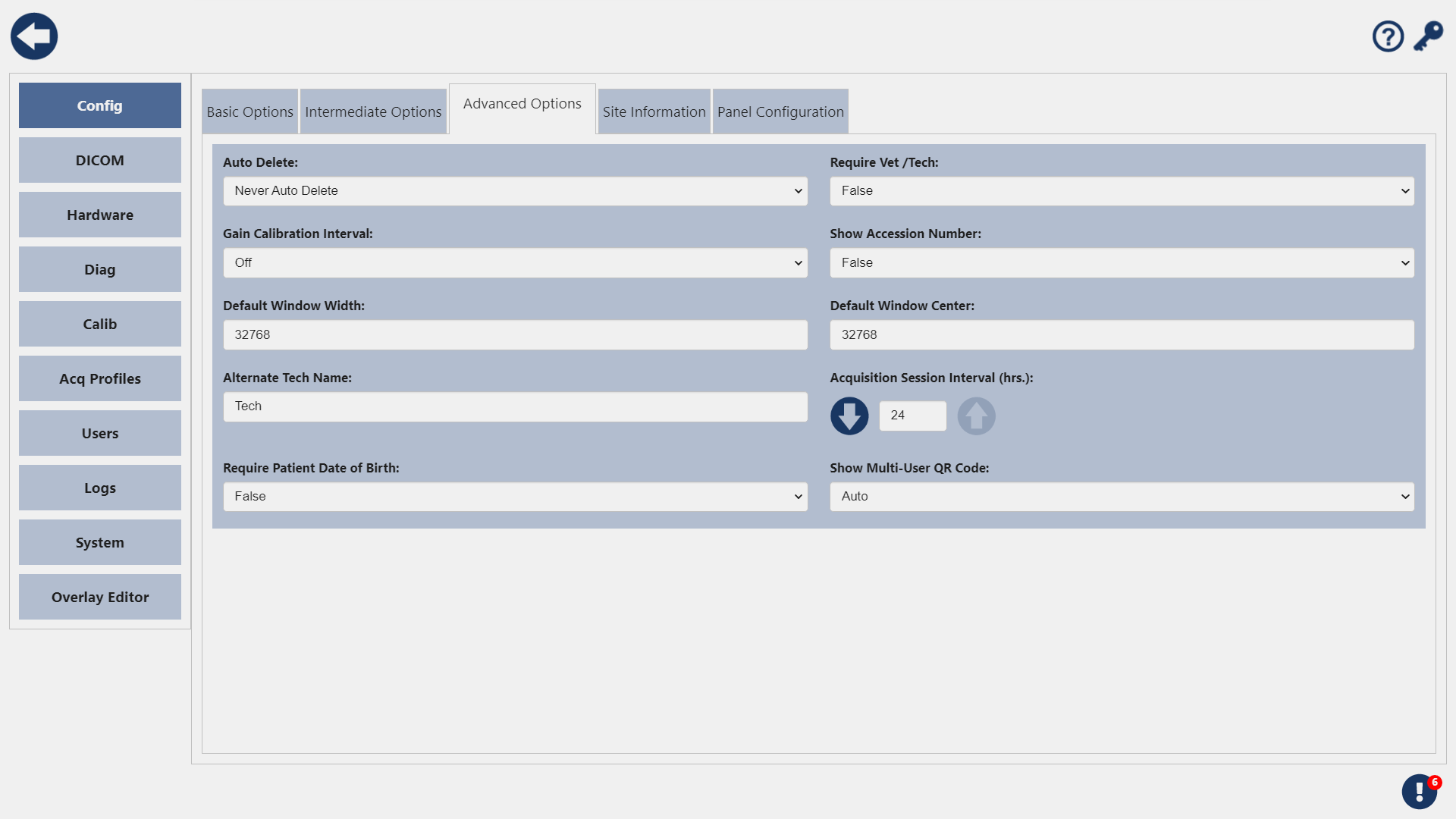The width and height of the screenshot is (1456, 819).
Task: Open the Users section
Action: click(x=100, y=433)
